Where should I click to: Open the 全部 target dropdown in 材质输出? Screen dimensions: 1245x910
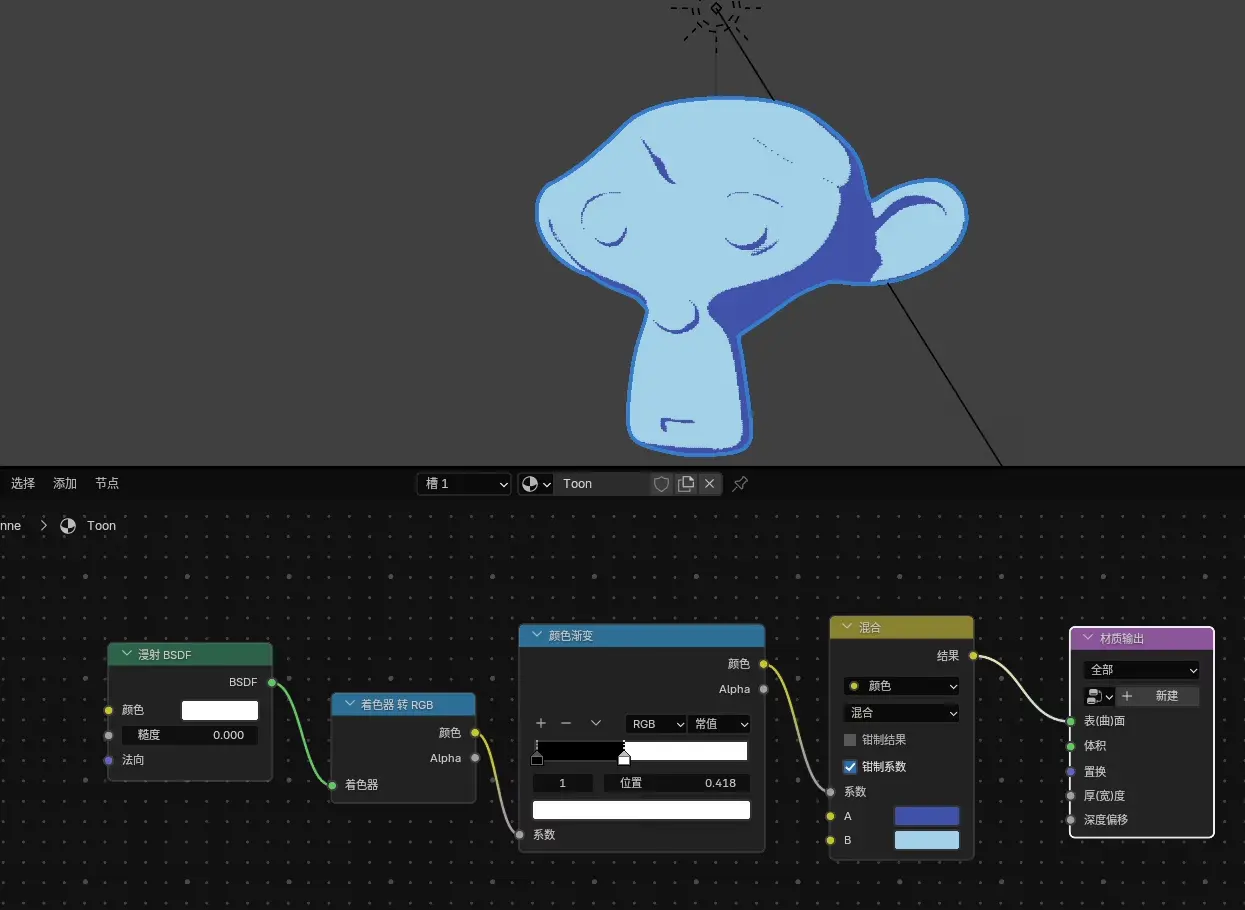tap(1142, 670)
